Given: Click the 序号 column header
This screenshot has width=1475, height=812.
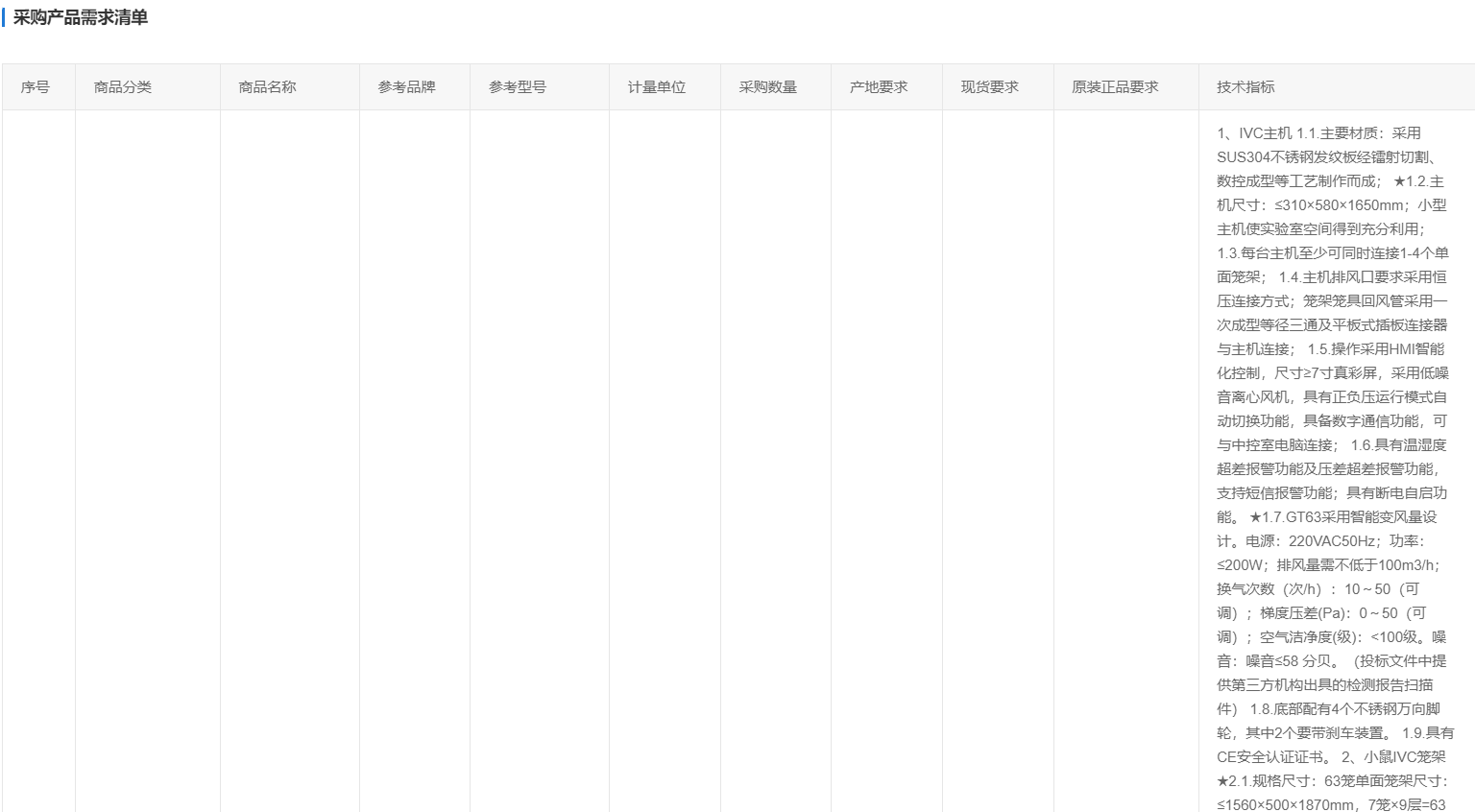Looking at the screenshot, I should [36, 87].
